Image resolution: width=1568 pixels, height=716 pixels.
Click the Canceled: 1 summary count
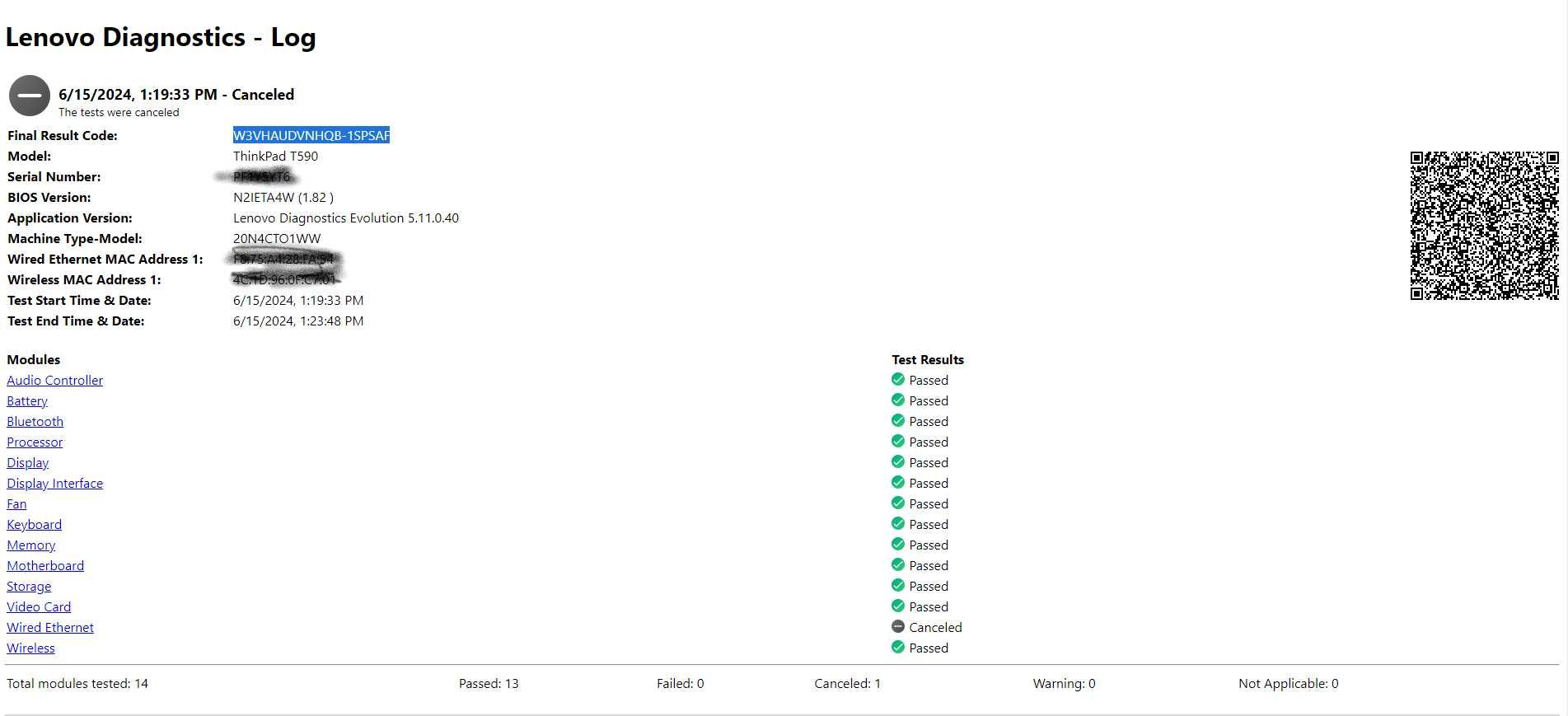click(x=847, y=683)
